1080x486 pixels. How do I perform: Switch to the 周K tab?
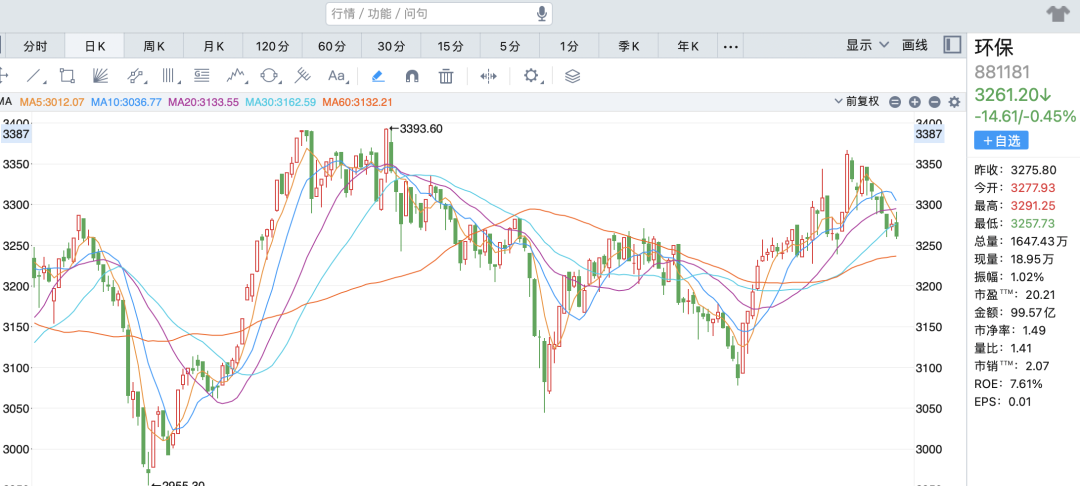(154, 46)
